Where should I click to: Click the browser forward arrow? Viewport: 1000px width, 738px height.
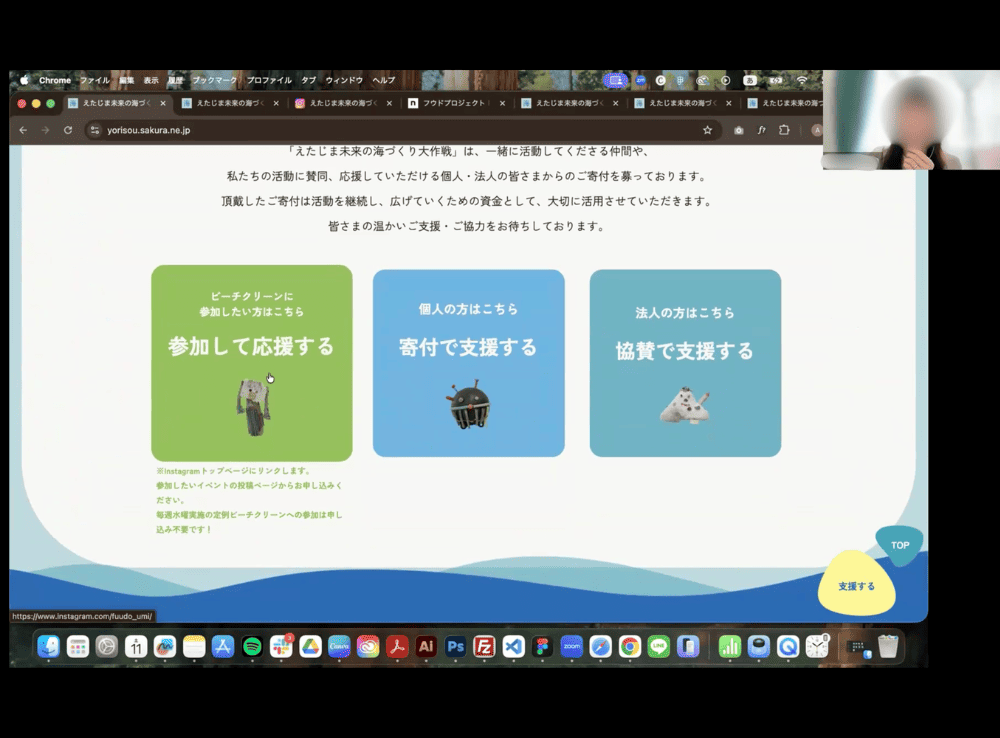coord(45,130)
